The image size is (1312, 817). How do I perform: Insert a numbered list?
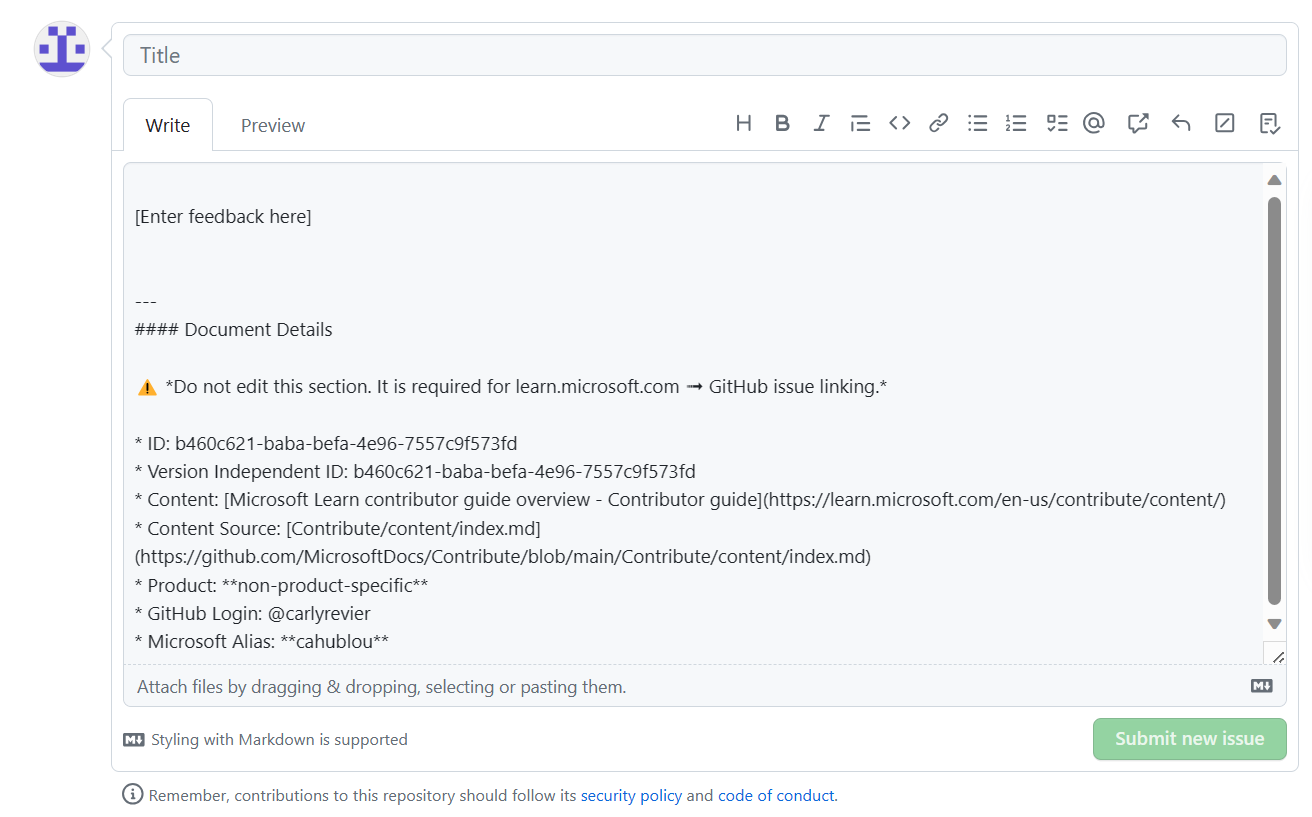coord(1016,122)
